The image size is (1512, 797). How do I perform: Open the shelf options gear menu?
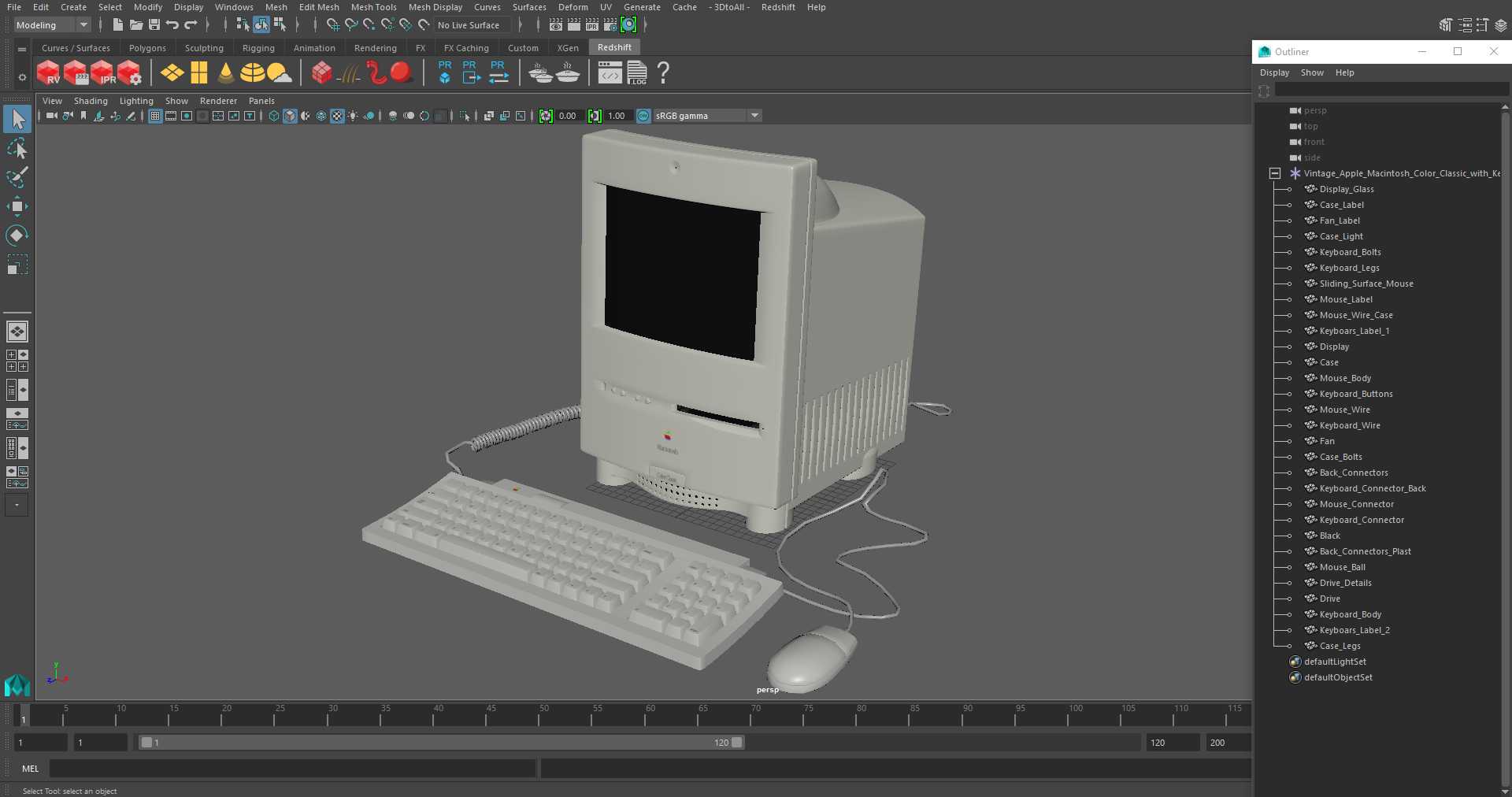click(22, 77)
